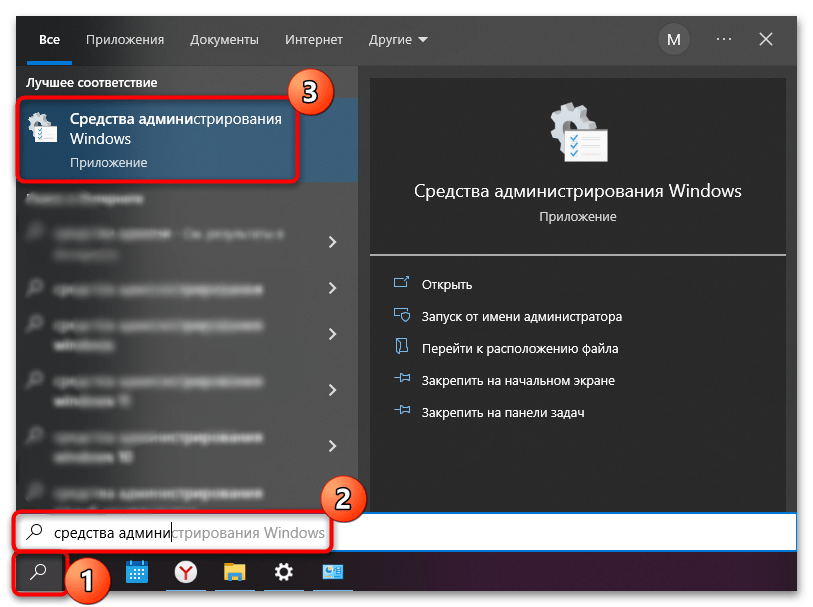Click "Открыть" in the preview pane
Screen dimensions: 813x607
click(x=446, y=284)
